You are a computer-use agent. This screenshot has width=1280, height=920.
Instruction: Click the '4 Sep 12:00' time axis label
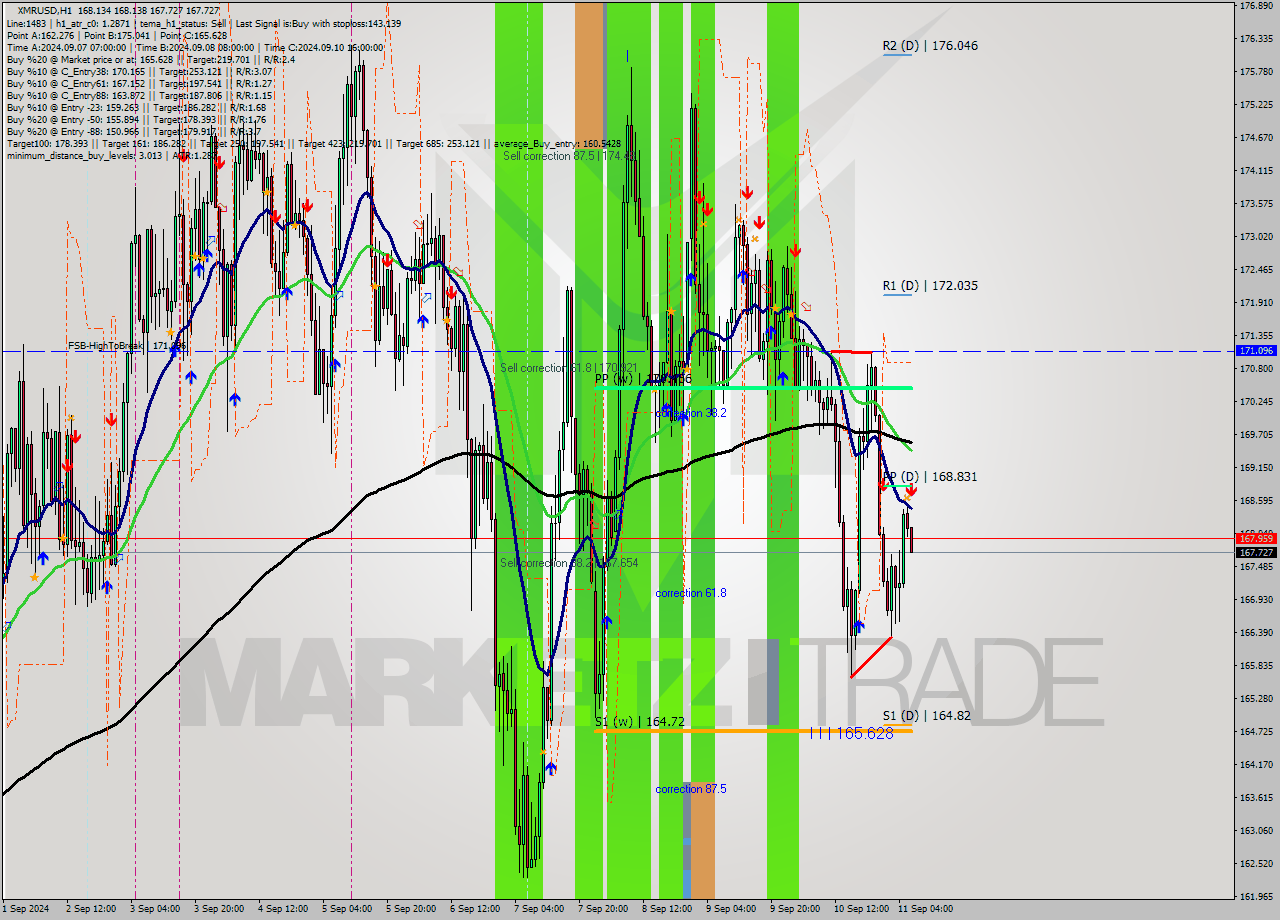[283, 909]
